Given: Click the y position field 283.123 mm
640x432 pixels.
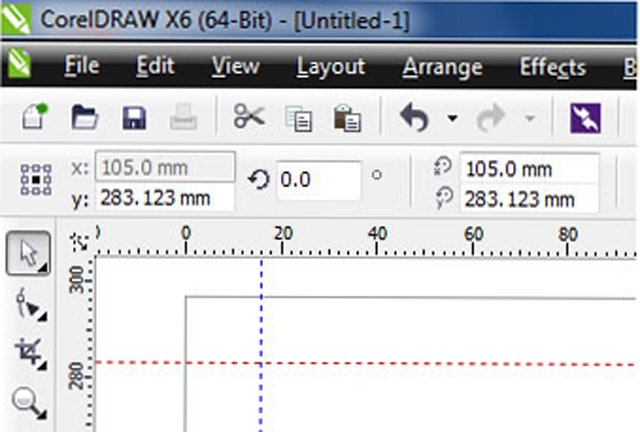Looking at the screenshot, I should pyautogui.click(x=165, y=198).
